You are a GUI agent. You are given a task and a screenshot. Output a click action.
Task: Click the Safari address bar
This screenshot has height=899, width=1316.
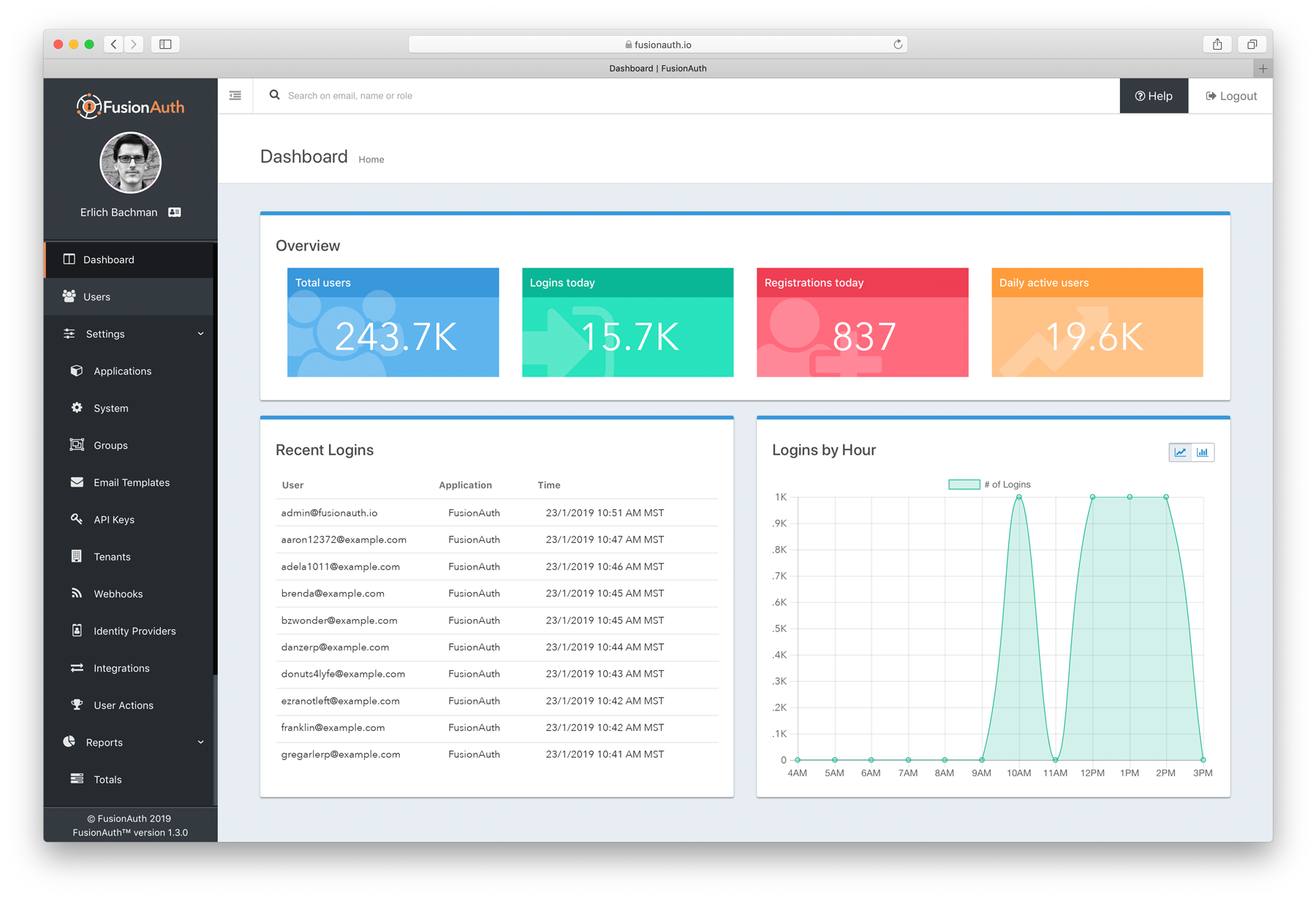coord(658,45)
